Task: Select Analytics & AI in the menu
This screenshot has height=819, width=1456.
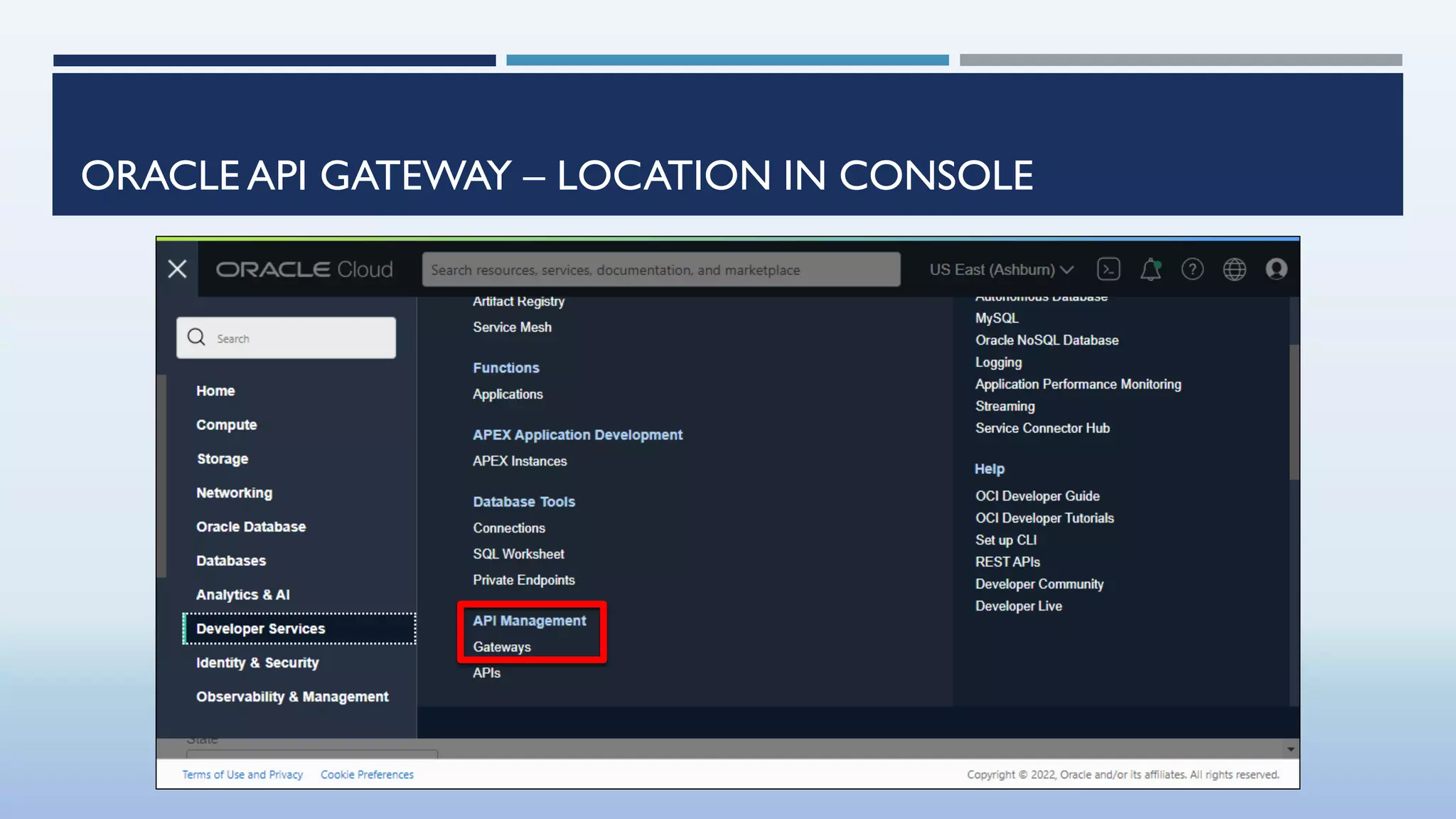Action: (242, 595)
